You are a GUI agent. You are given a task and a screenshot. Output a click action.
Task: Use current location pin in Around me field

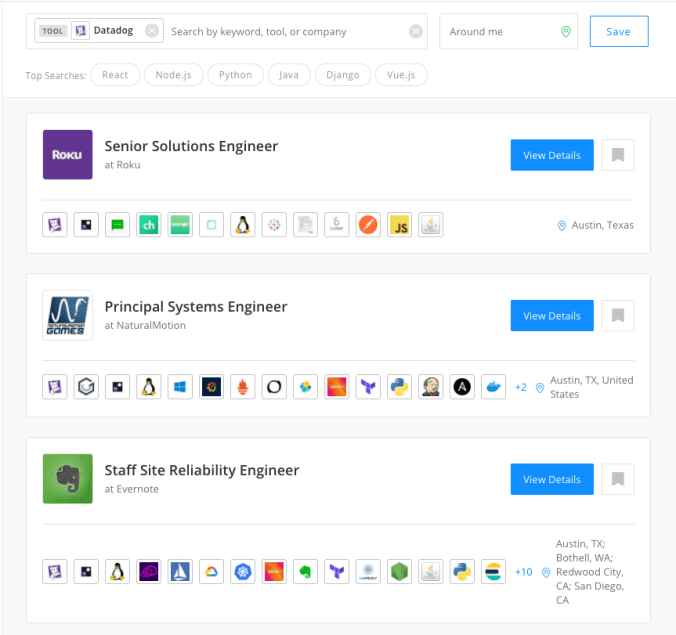coord(566,31)
